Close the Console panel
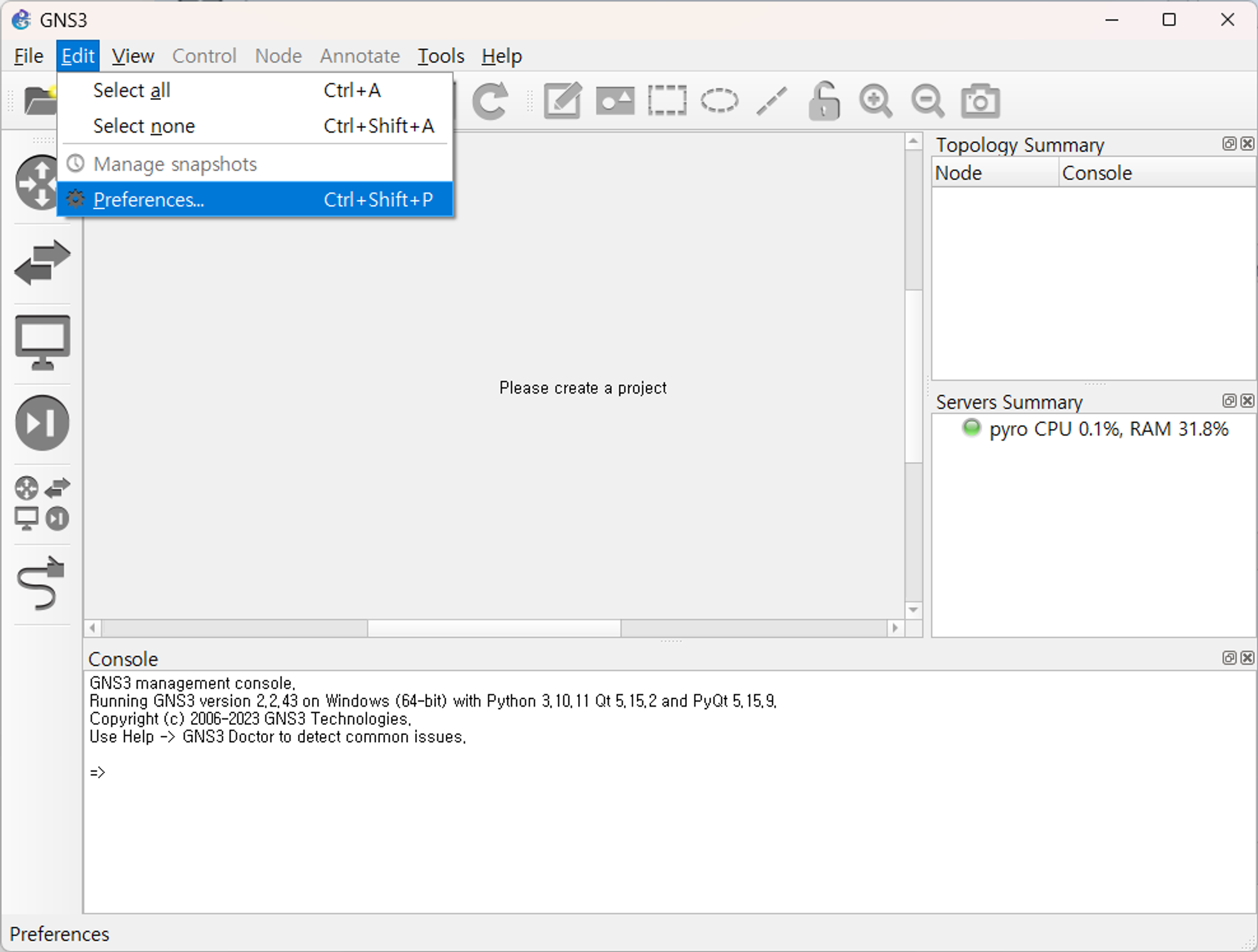The width and height of the screenshot is (1258, 952). click(1247, 658)
